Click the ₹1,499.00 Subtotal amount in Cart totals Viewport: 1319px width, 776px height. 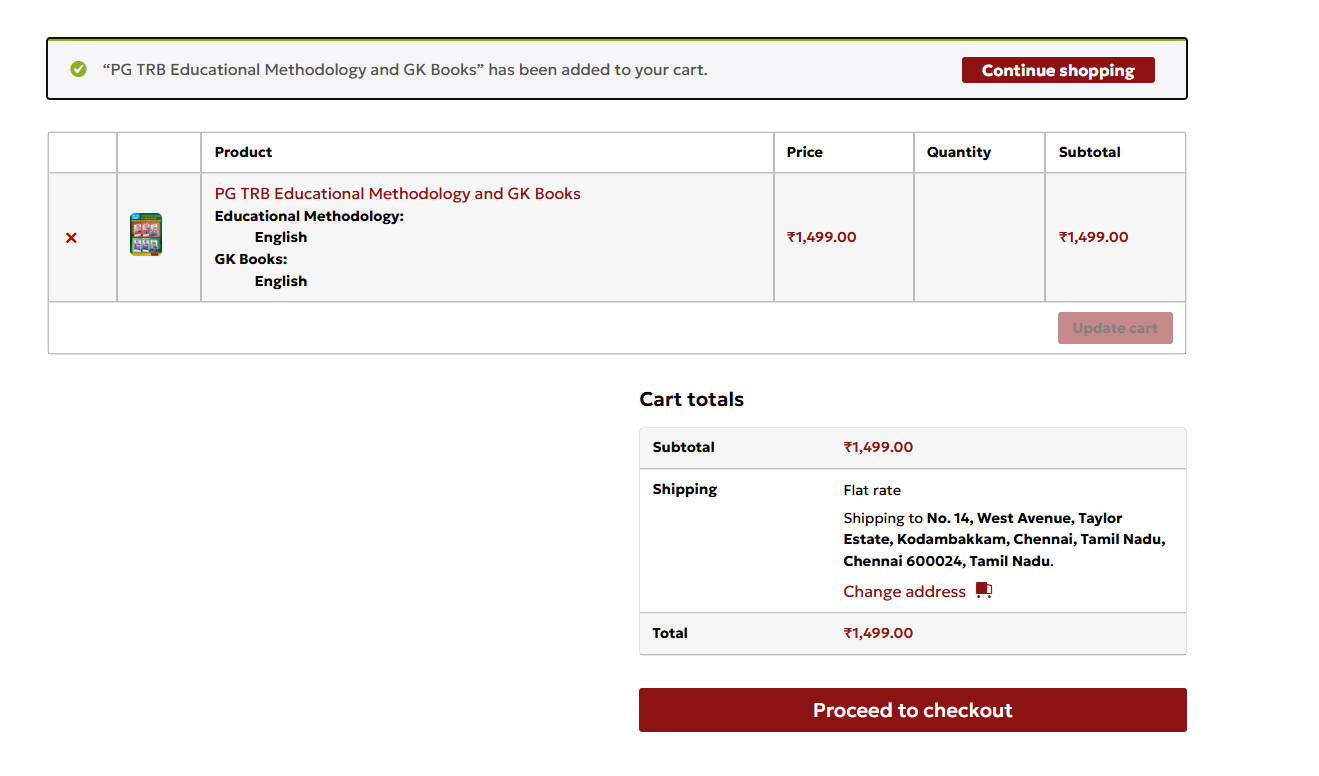coord(878,447)
